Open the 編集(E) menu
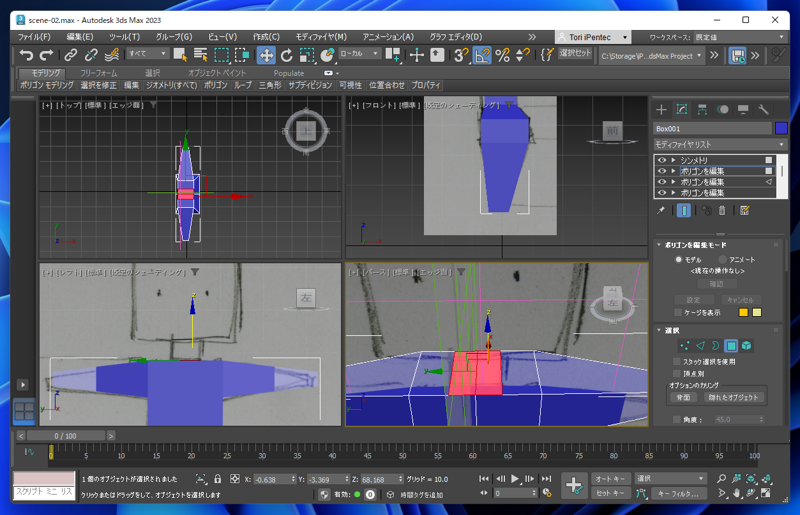This screenshot has height=515, width=800. coord(80,37)
